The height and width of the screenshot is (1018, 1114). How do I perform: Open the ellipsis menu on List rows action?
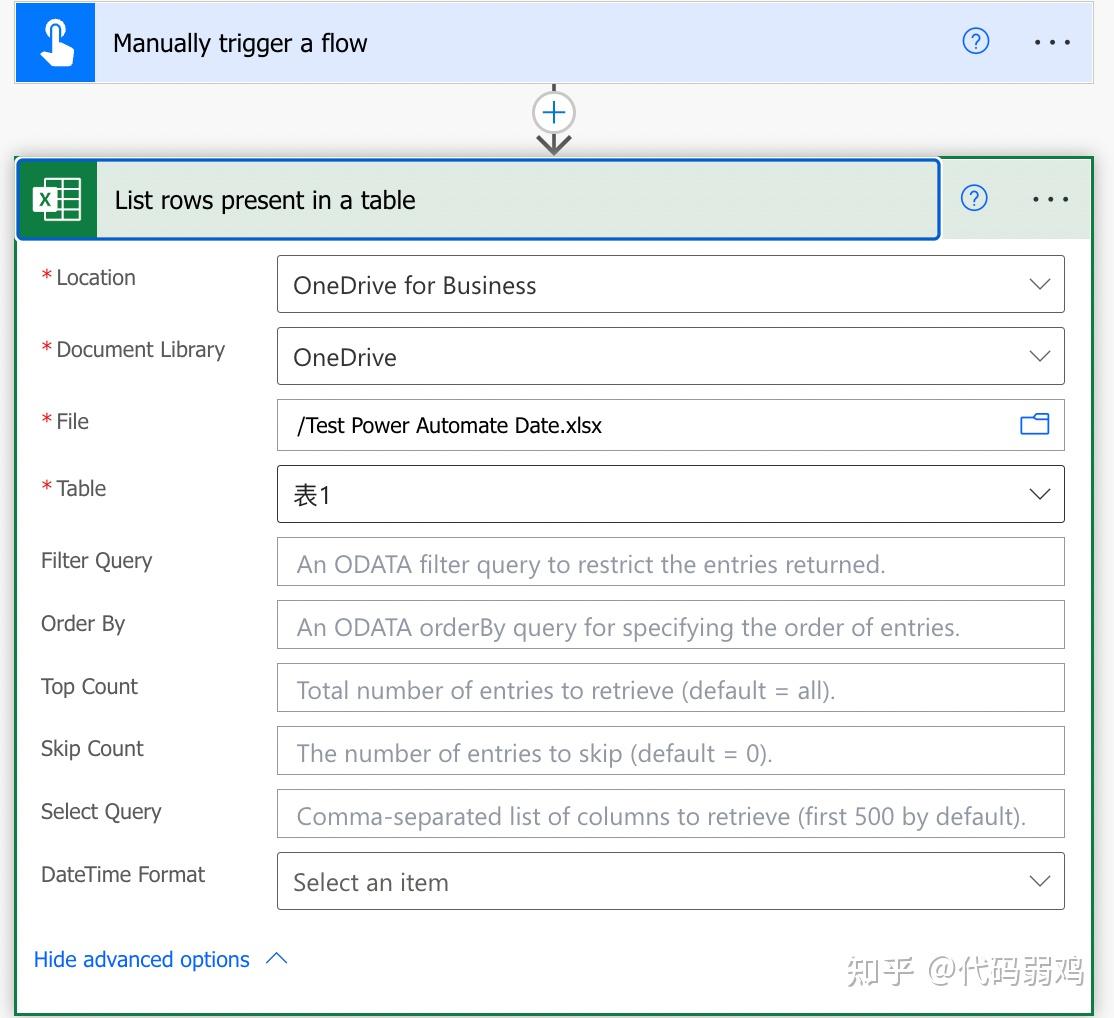point(1050,199)
